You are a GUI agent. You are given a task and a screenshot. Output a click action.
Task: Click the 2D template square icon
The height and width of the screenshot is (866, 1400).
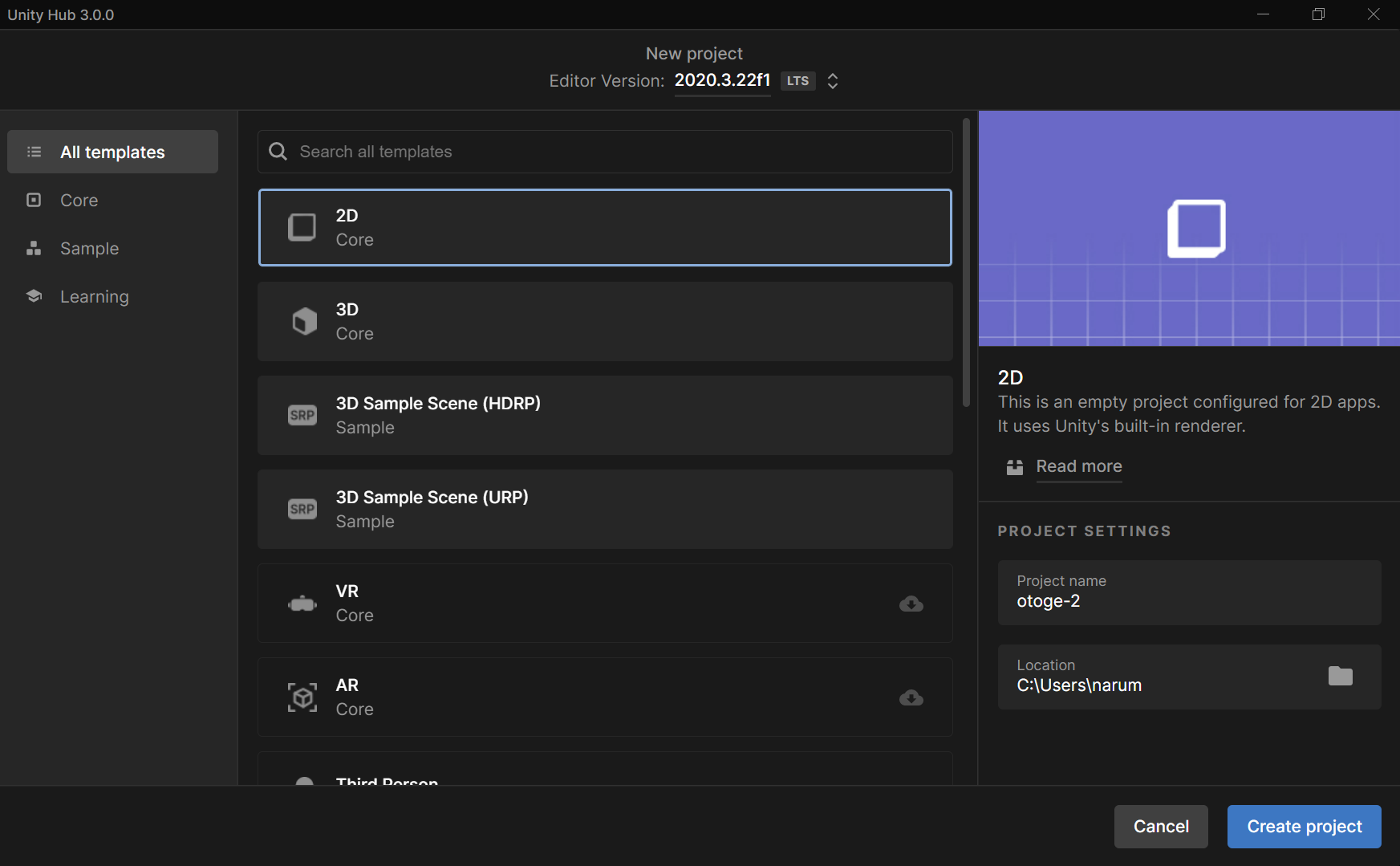tap(302, 227)
